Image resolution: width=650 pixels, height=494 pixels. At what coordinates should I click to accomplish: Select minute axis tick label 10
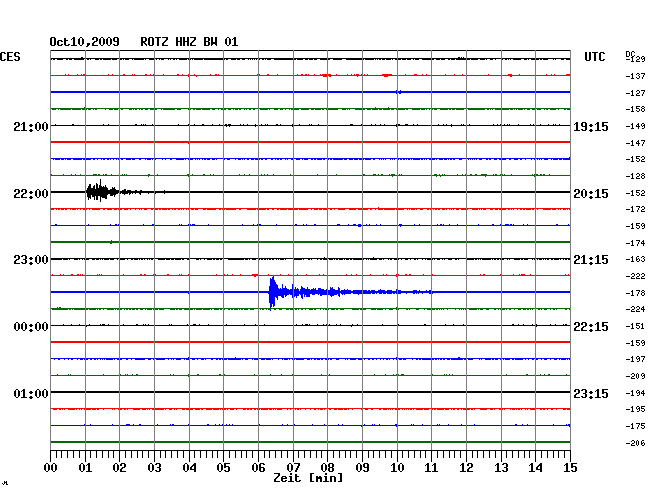pos(397,468)
